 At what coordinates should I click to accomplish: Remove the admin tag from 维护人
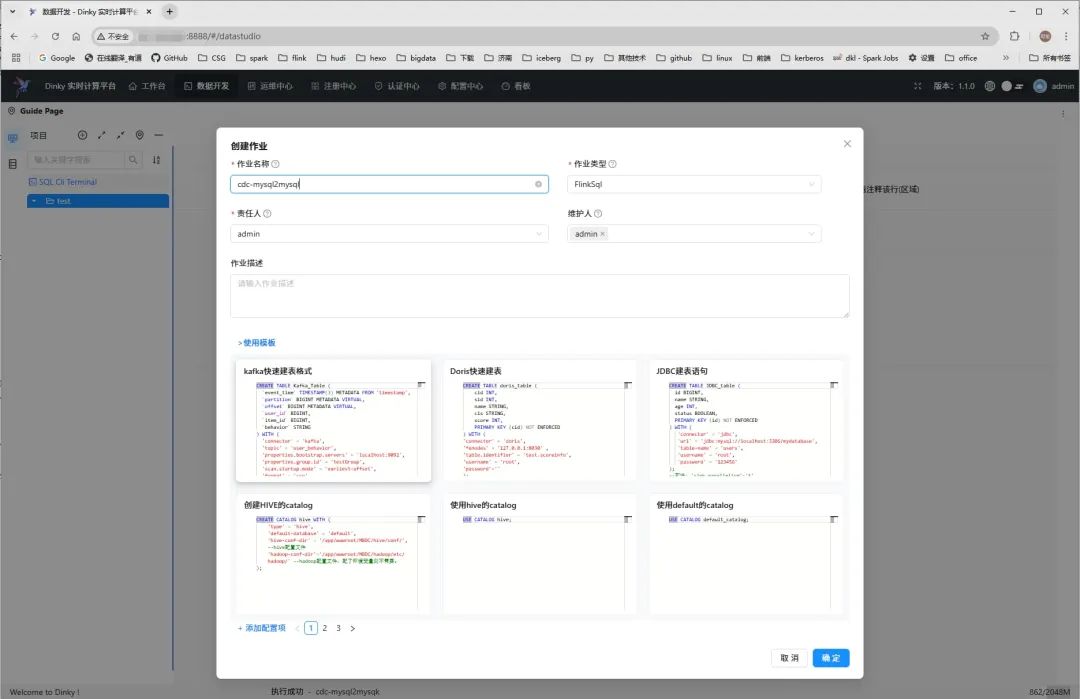603,233
